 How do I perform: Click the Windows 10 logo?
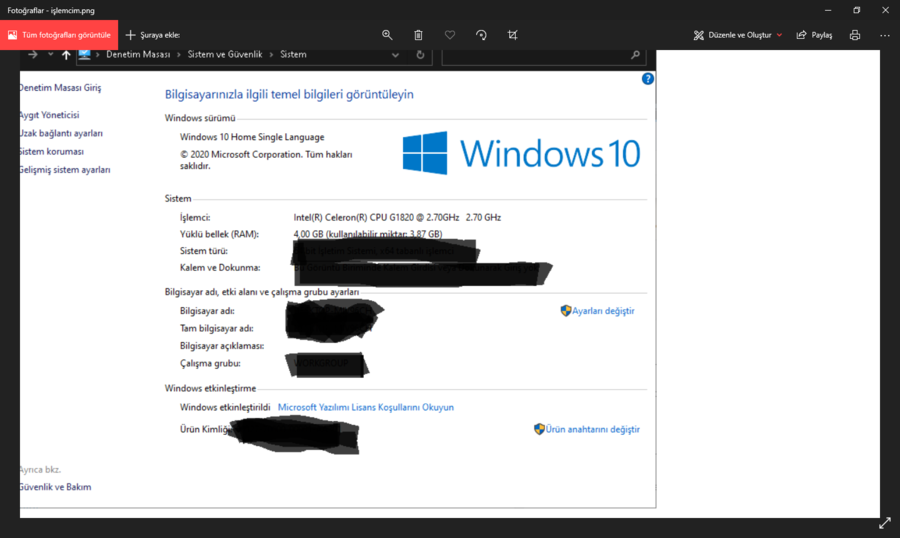click(521, 153)
